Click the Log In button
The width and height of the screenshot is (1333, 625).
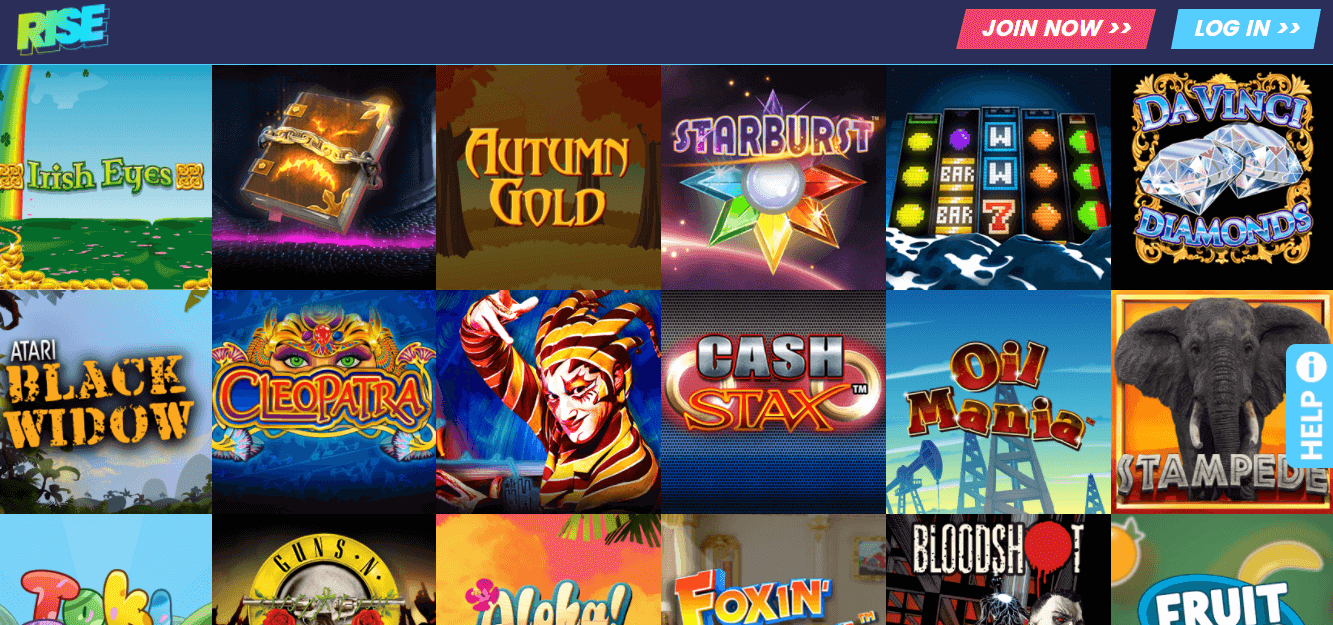[x=1246, y=29]
